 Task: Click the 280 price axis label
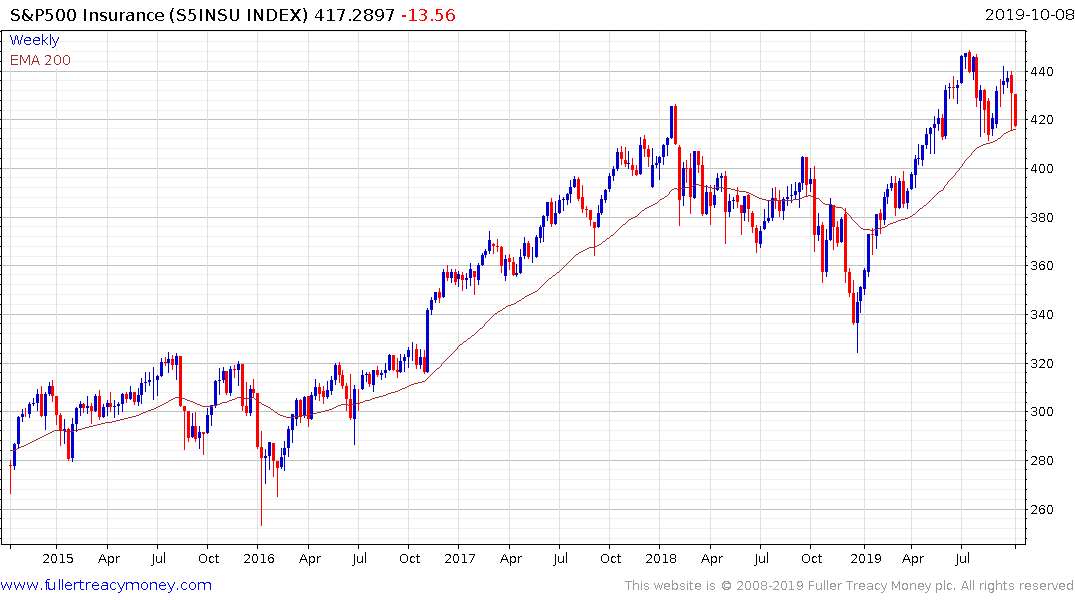coord(1041,461)
